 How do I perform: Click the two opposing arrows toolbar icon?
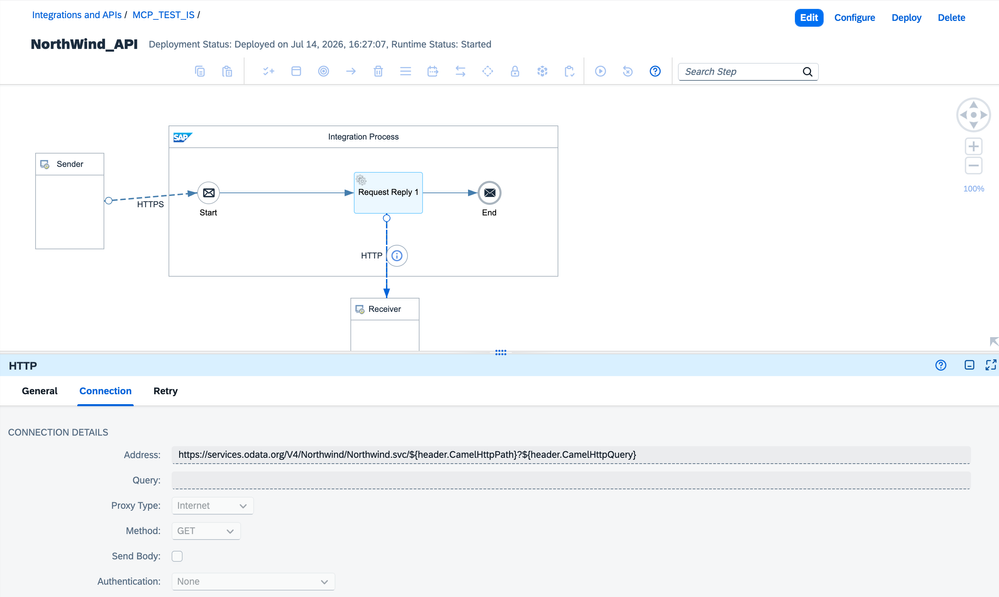coord(460,71)
